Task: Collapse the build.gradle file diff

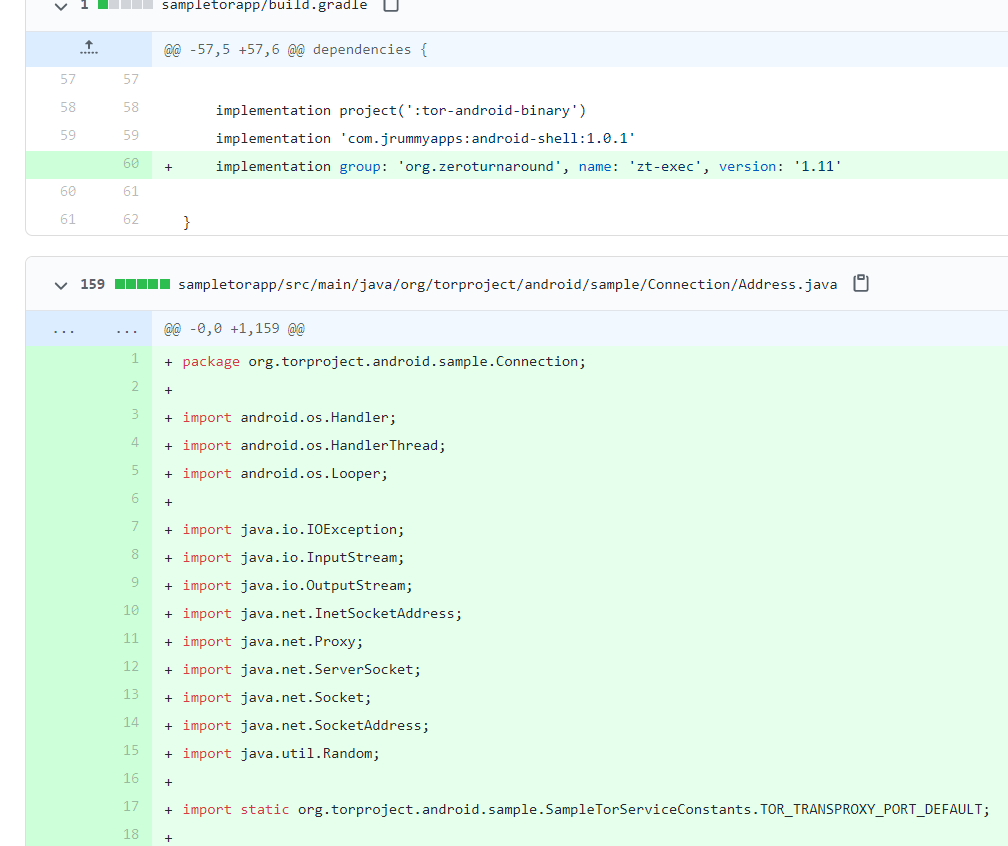Action: [61, 6]
